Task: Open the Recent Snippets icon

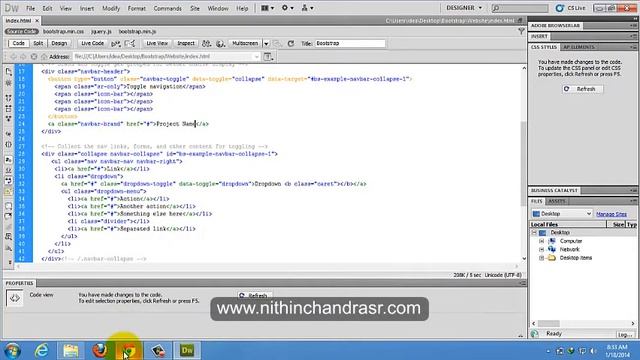Action: (9, 236)
